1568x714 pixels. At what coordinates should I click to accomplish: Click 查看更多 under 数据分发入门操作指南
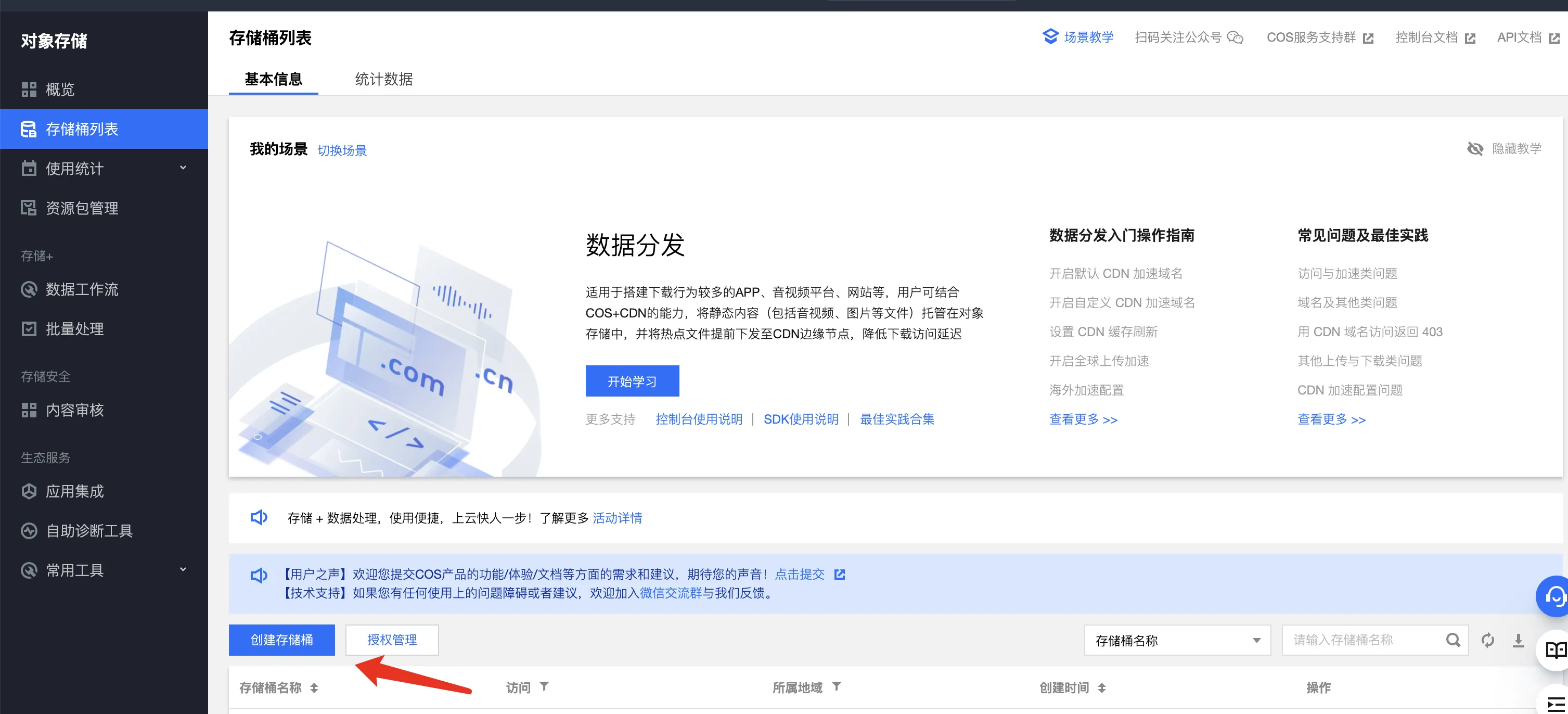click(1083, 419)
